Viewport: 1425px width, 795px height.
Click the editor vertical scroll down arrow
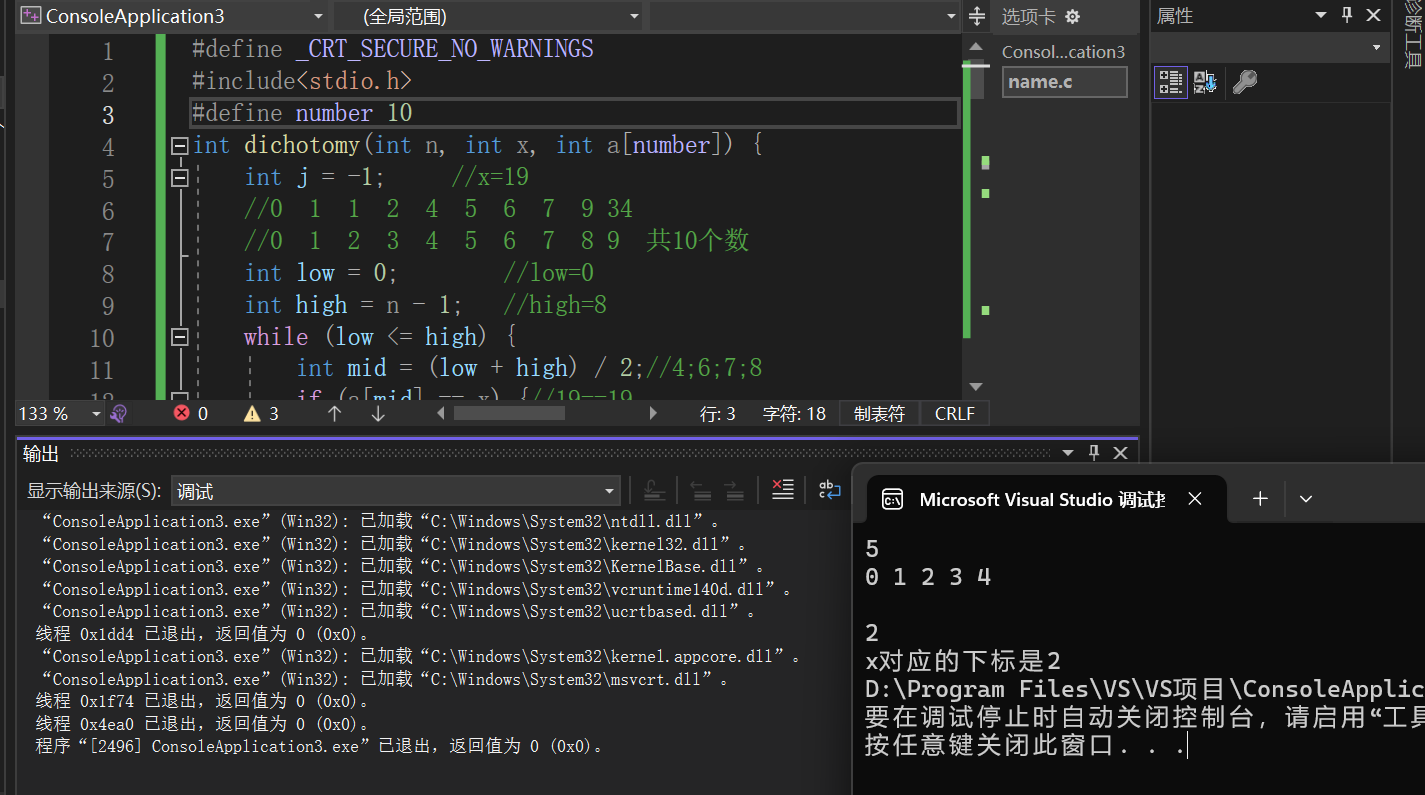(x=976, y=387)
